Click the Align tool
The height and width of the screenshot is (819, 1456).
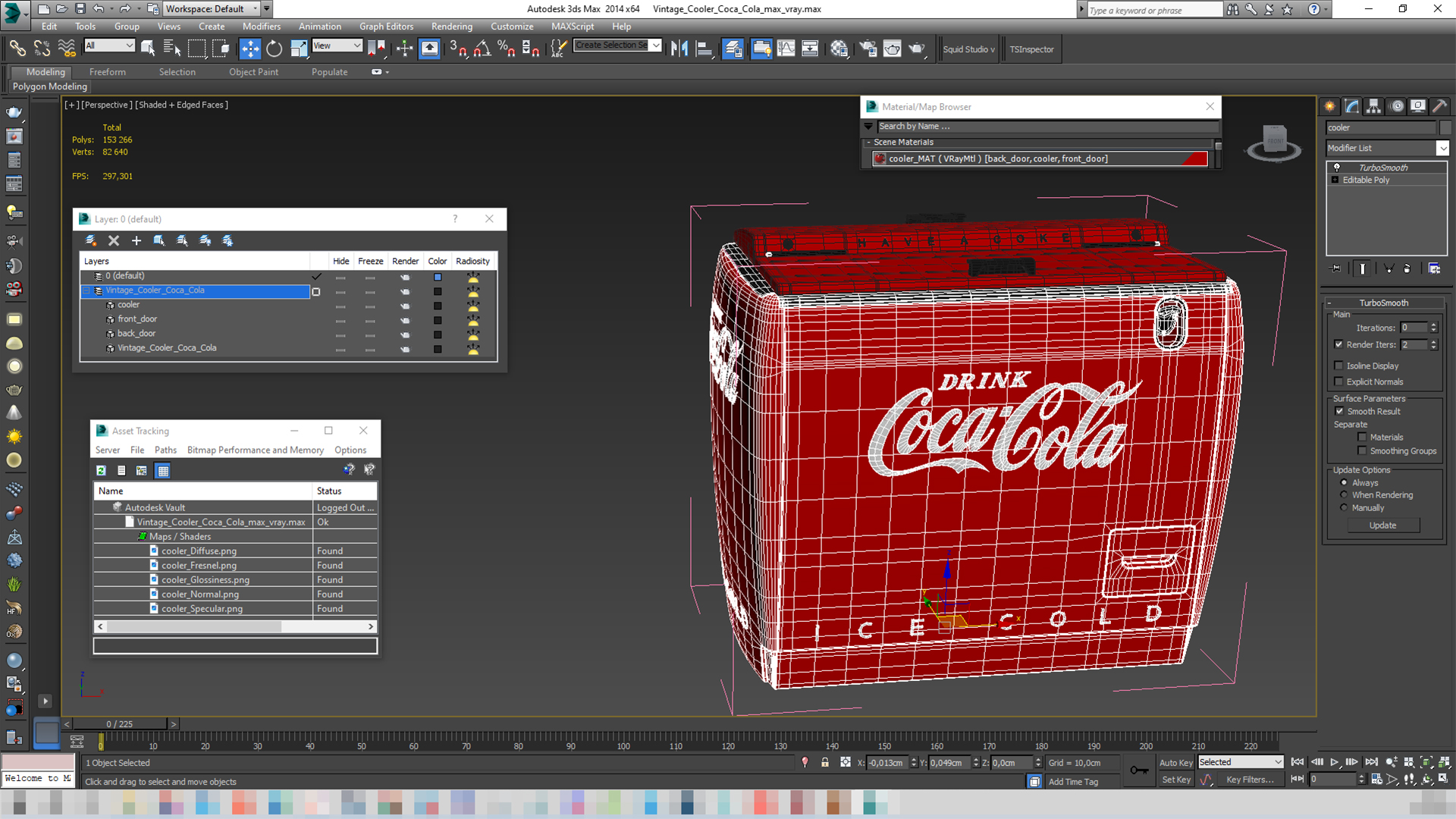point(704,49)
